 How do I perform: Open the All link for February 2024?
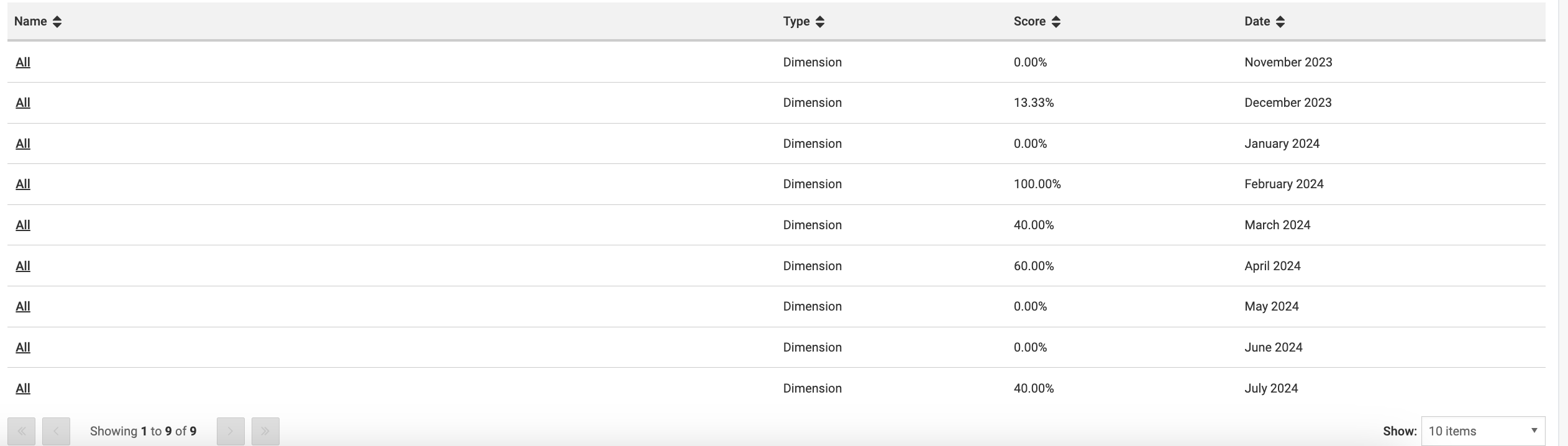(23, 184)
